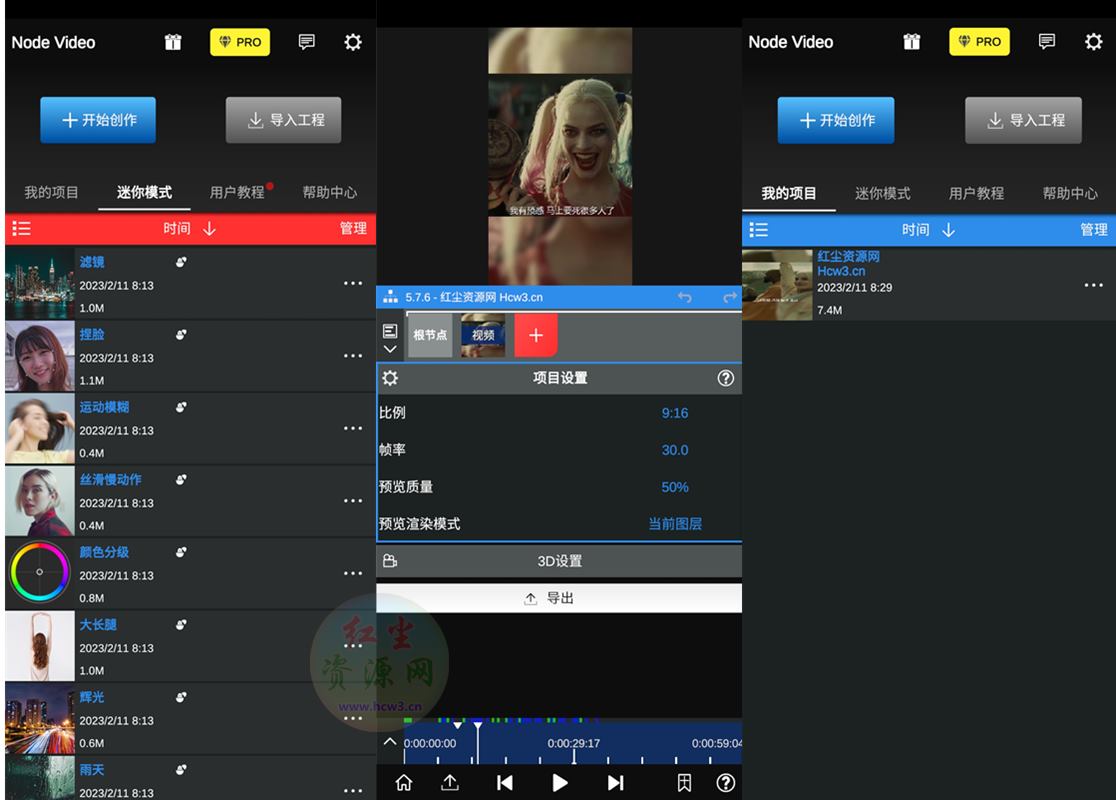Open the gift icon in left panel

[x=173, y=42]
